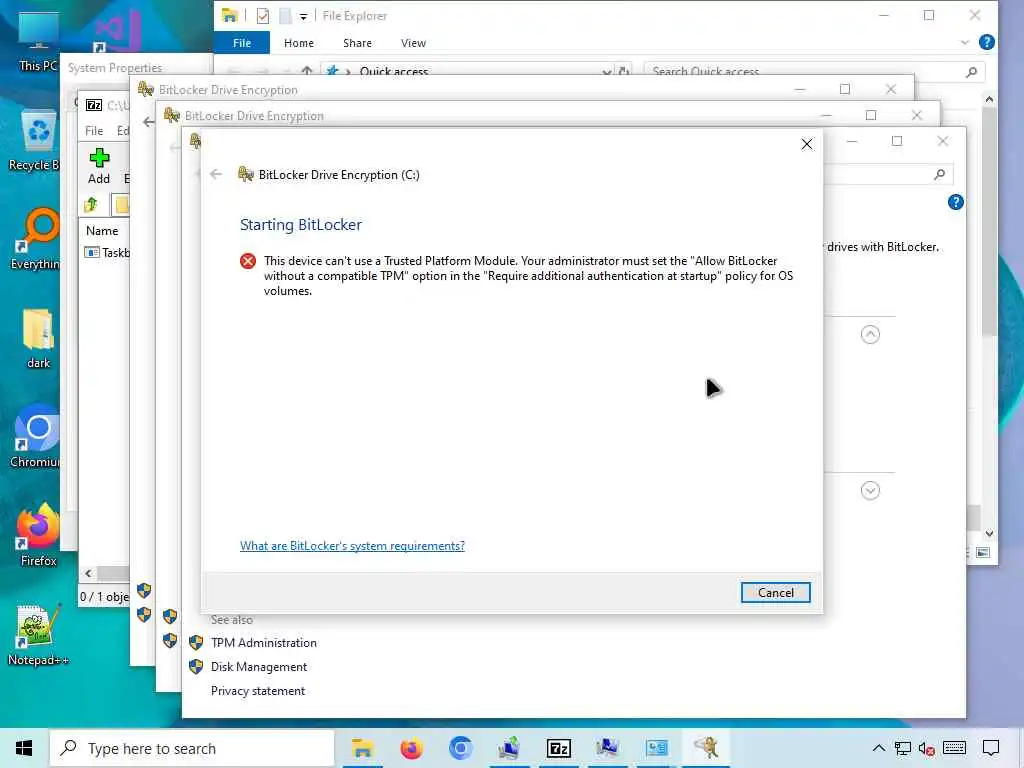This screenshot has width=1024, height=768.
Task: Open the View tab in File Explorer
Action: (413, 43)
